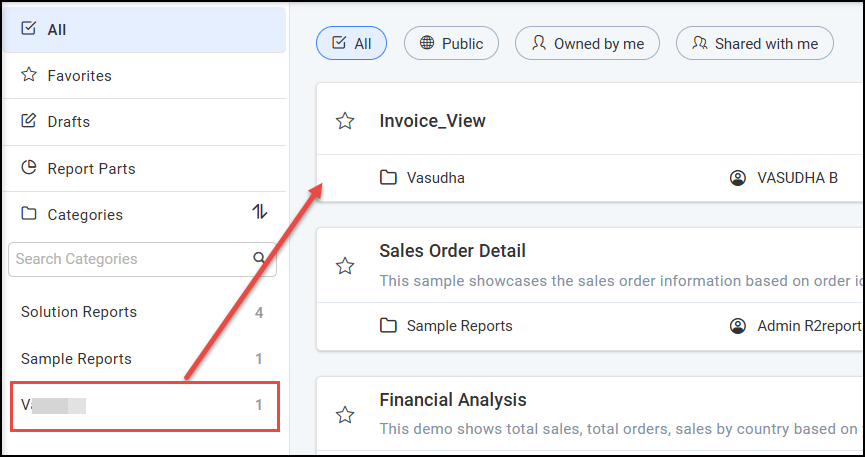Click the Sample Reports folder icon in card
This screenshot has width=865, height=457.
[388, 325]
